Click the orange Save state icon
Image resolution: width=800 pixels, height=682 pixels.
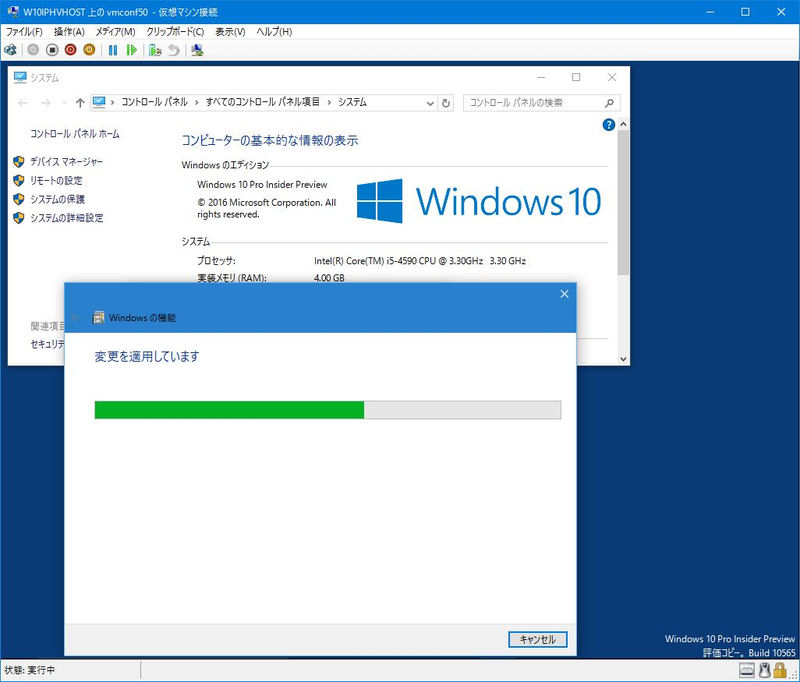tap(89, 50)
